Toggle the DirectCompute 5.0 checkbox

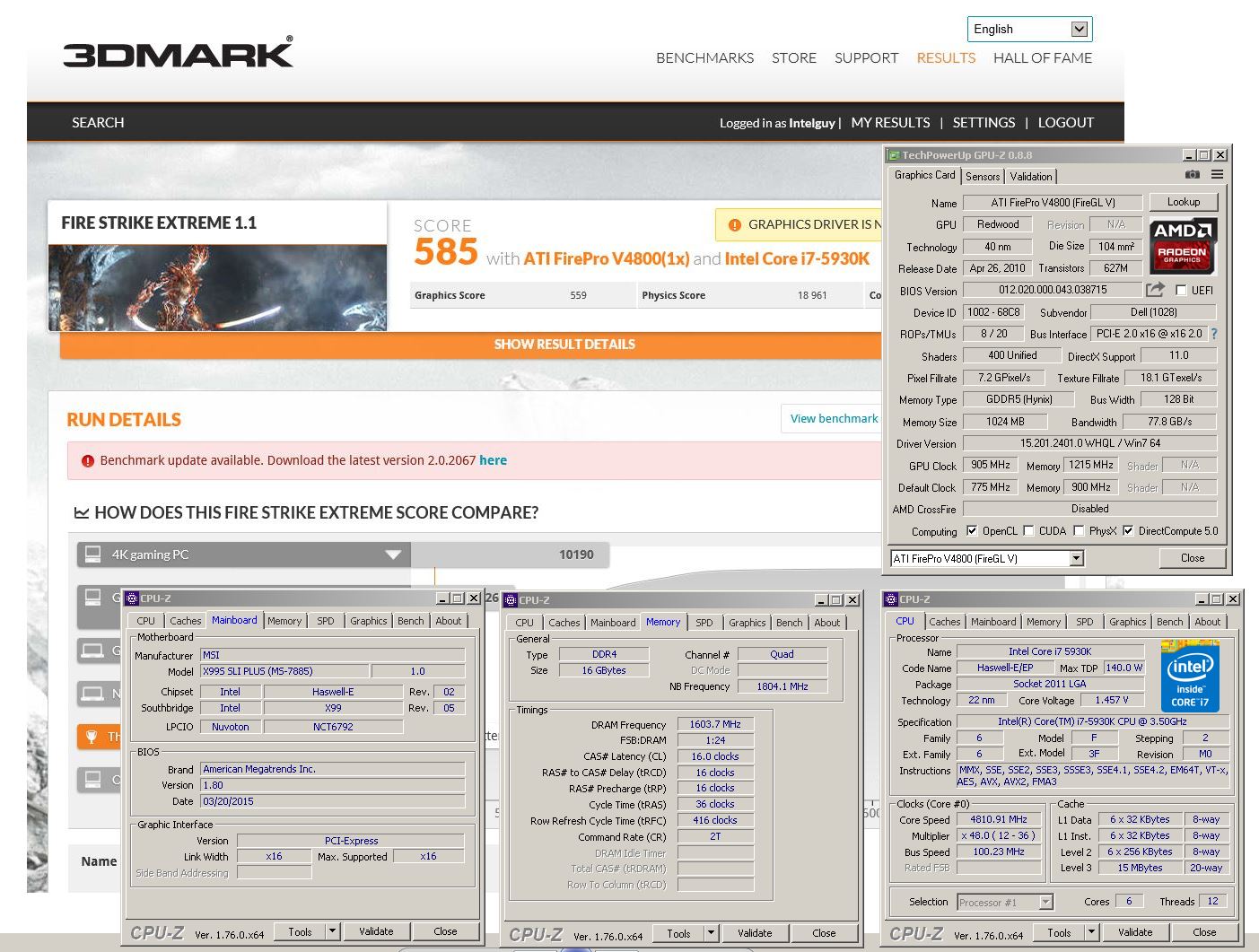point(1128,531)
